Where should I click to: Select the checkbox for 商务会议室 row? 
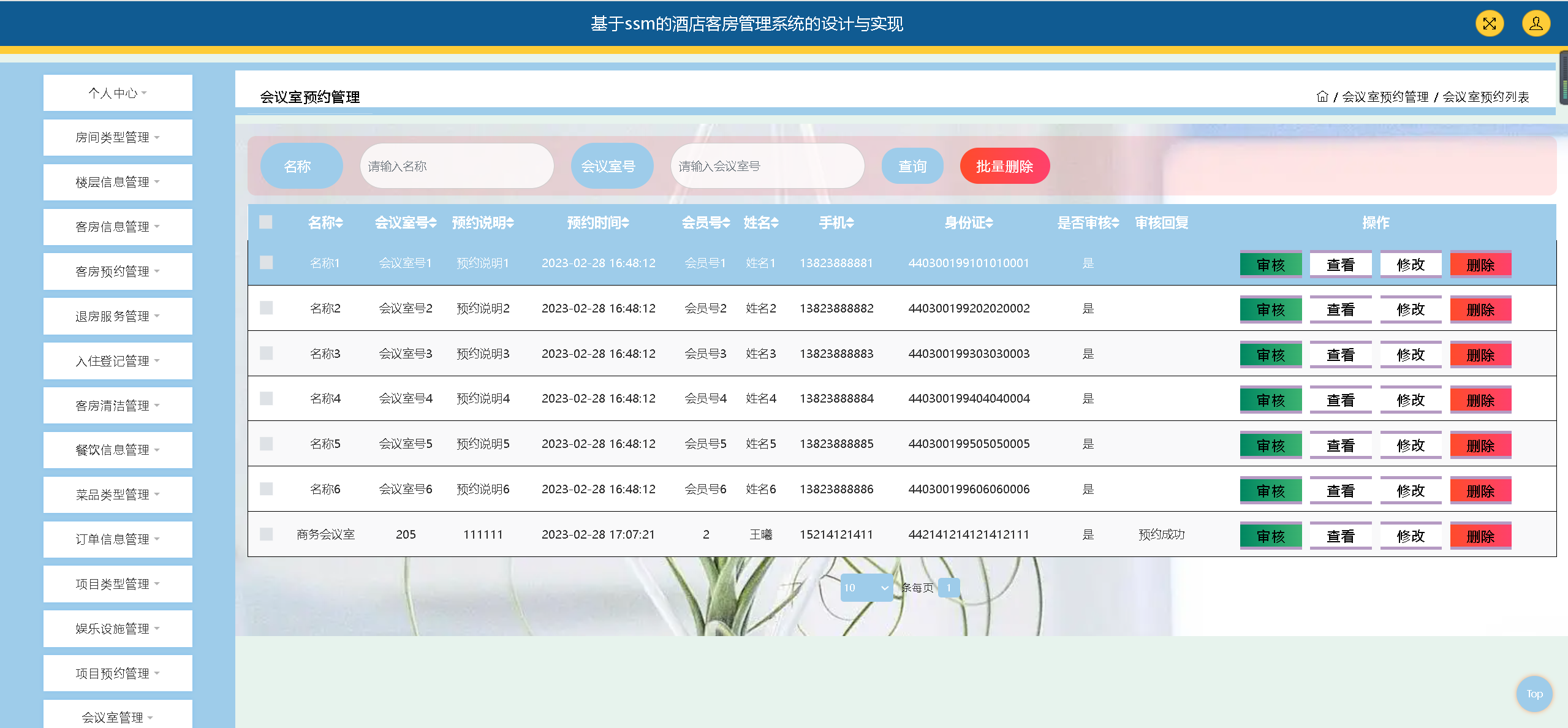click(x=266, y=534)
